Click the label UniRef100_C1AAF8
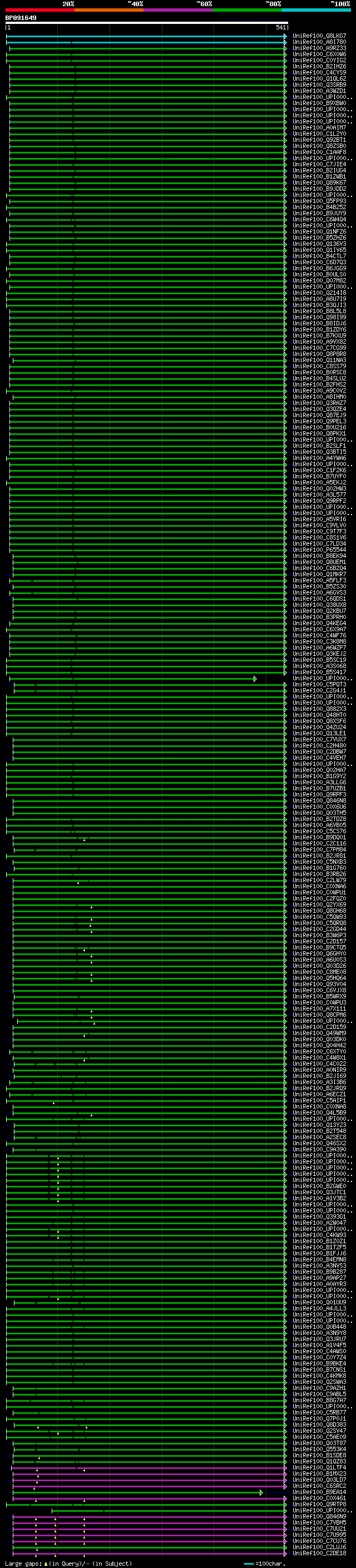The height and width of the screenshot is (1568, 356). click(319, 152)
